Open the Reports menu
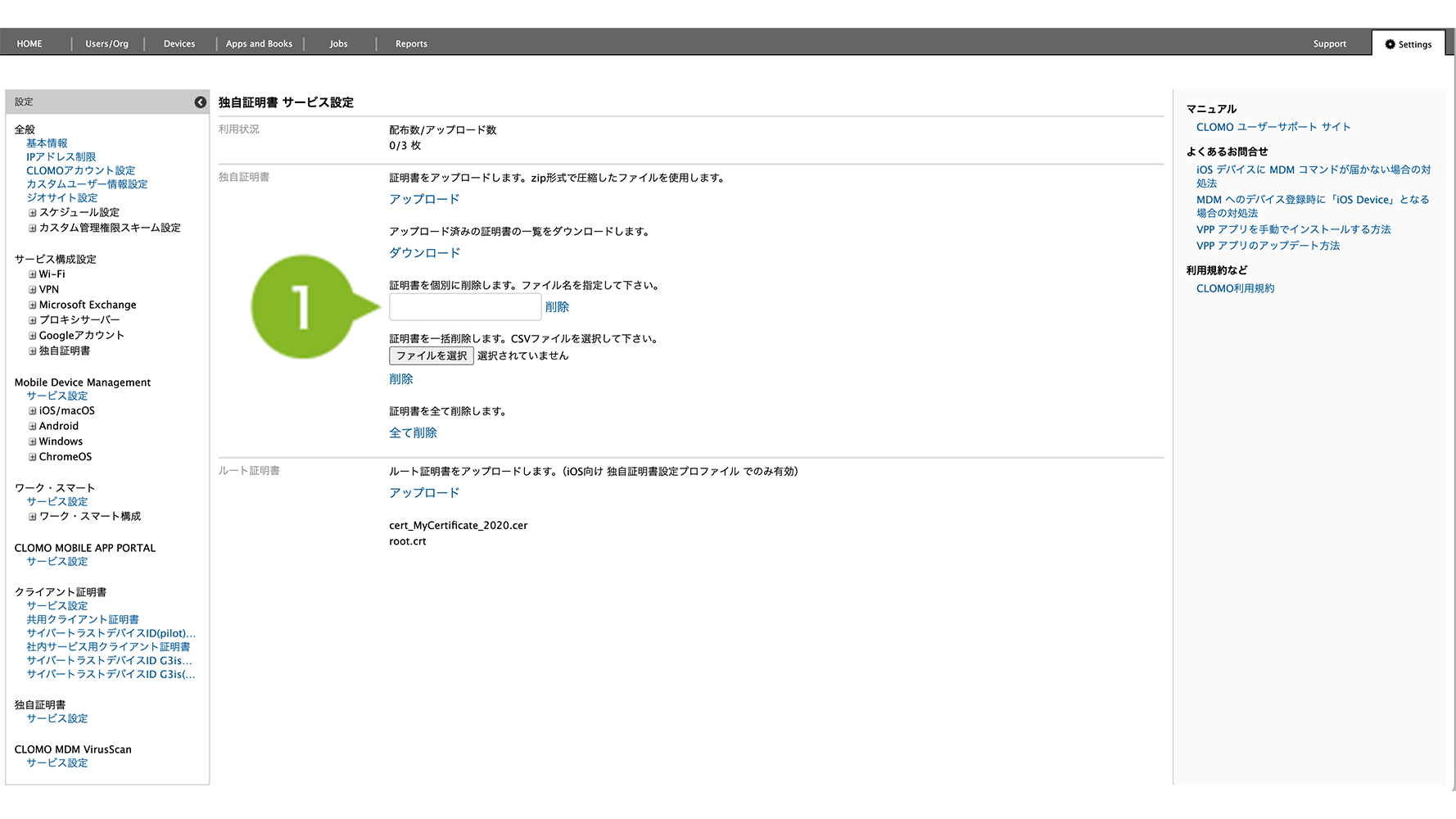The image size is (1456, 819). (x=411, y=44)
